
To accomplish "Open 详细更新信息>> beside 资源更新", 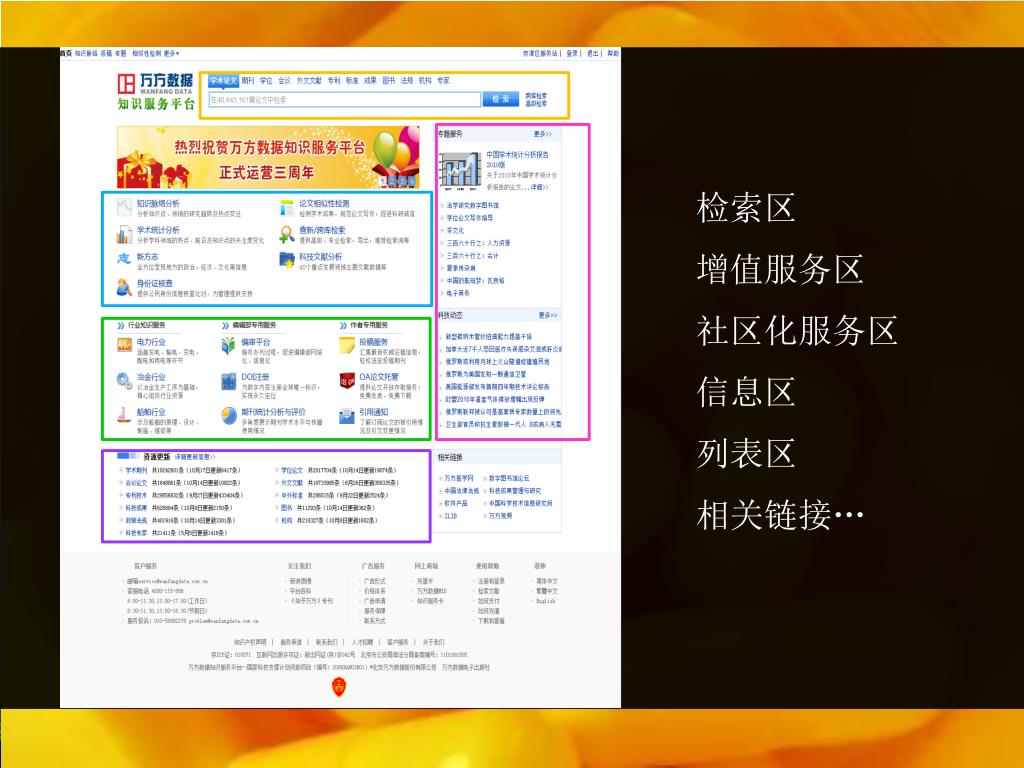I will click(x=195, y=457).
